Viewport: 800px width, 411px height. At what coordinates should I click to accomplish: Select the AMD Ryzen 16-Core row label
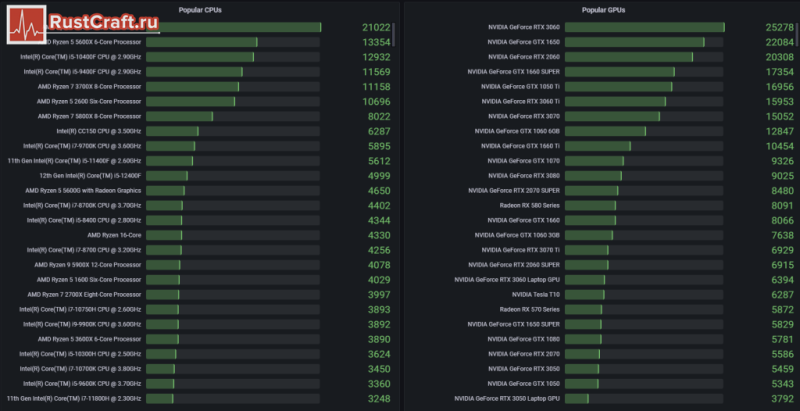pos(114,235)
